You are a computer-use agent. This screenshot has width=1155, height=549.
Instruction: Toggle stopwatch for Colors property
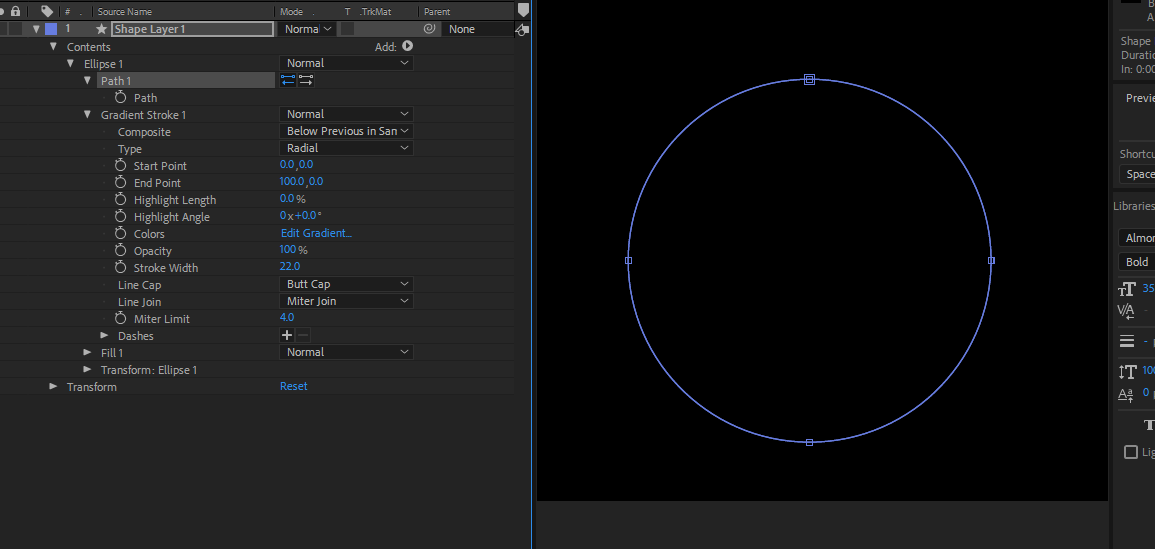[x=121, y=233]
